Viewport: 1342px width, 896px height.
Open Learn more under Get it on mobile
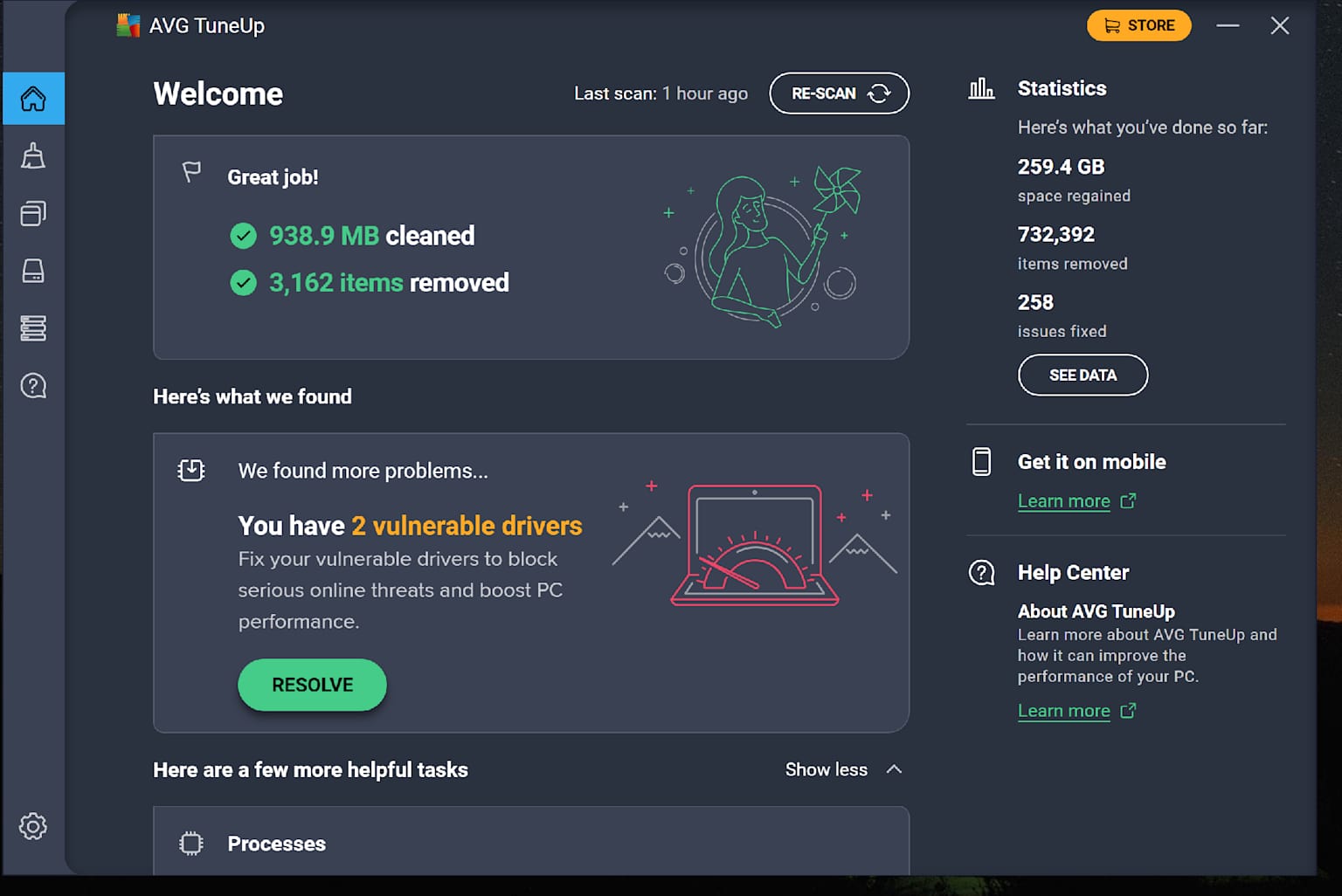[1063, 500]
